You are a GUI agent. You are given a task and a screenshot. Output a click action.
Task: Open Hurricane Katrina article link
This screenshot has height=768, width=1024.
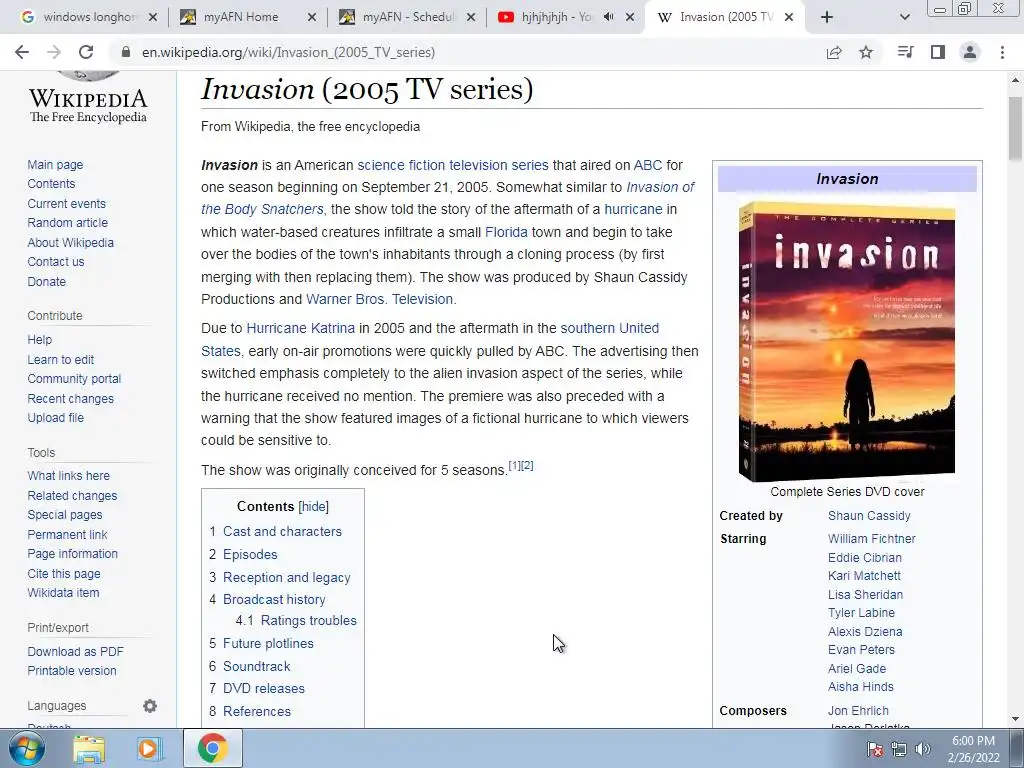tap(300, 328)
